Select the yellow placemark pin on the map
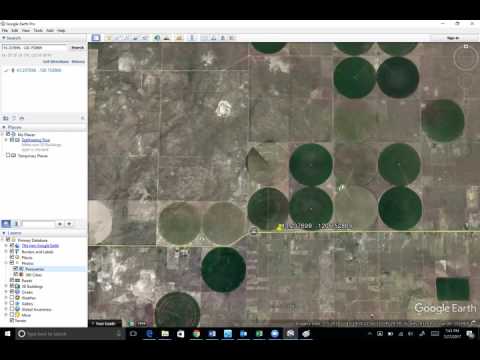 tap(280, 227)
